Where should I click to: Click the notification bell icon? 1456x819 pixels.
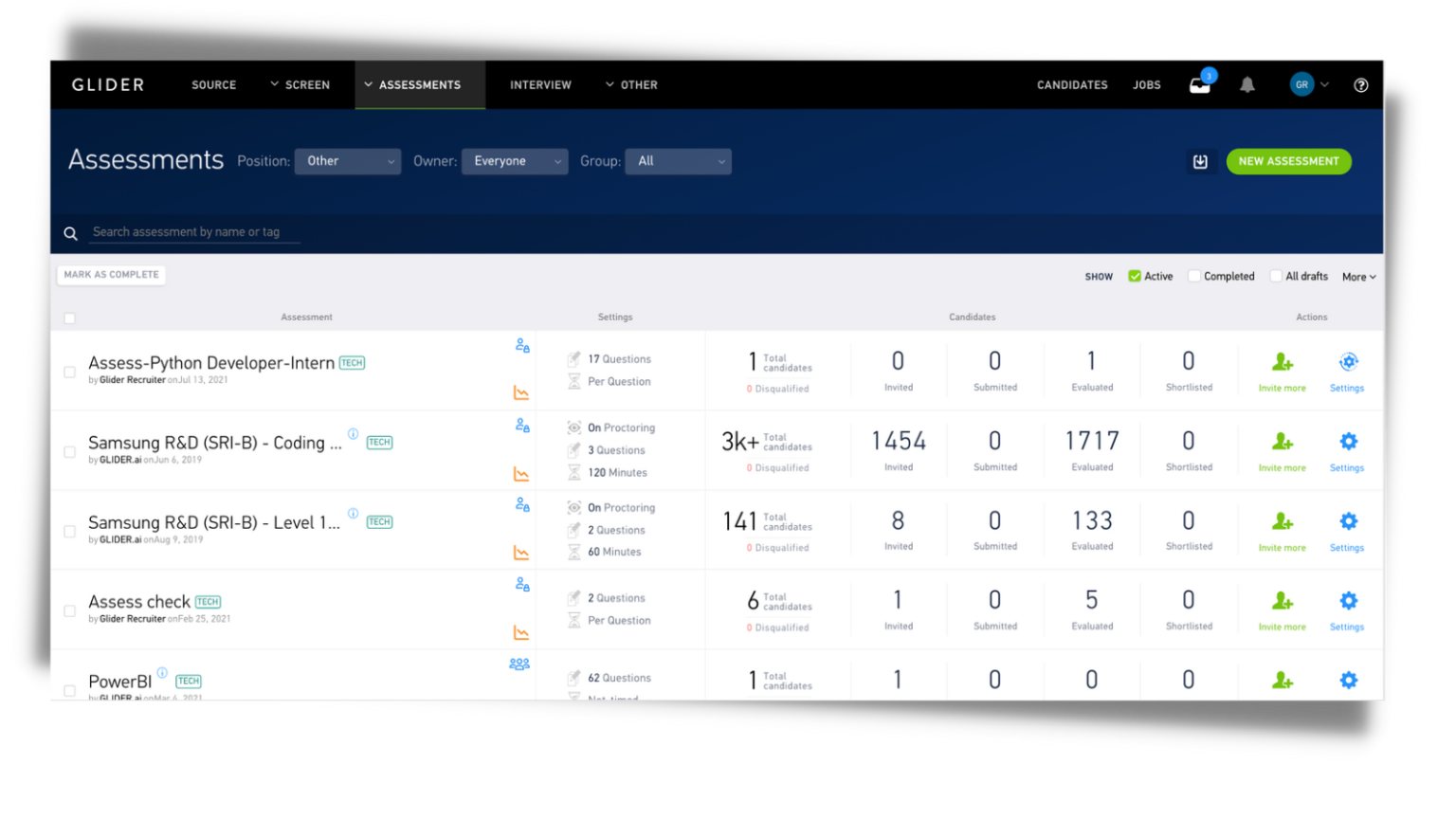[1247, 84]
